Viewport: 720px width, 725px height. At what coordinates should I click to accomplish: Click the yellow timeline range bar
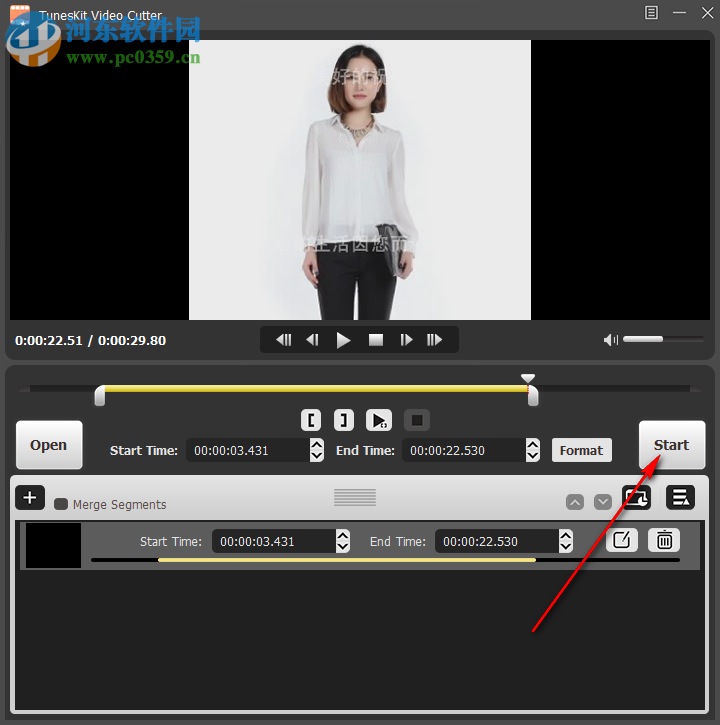point(316,389)
